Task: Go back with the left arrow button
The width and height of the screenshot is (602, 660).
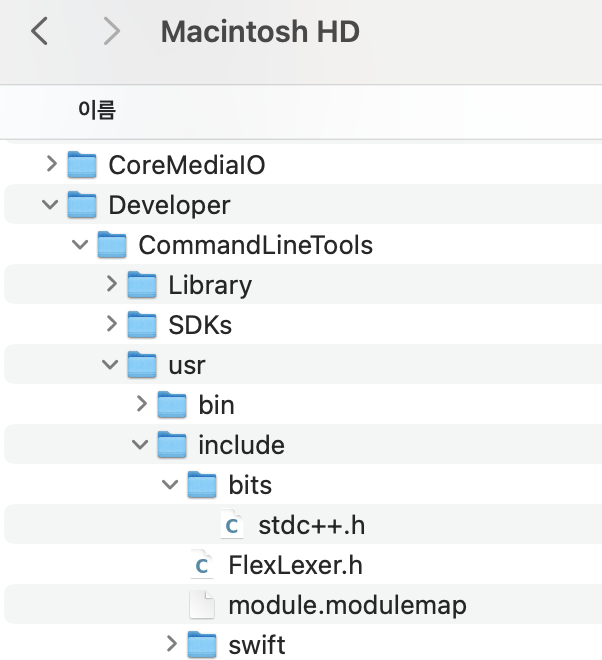Action: coord(39,31)
